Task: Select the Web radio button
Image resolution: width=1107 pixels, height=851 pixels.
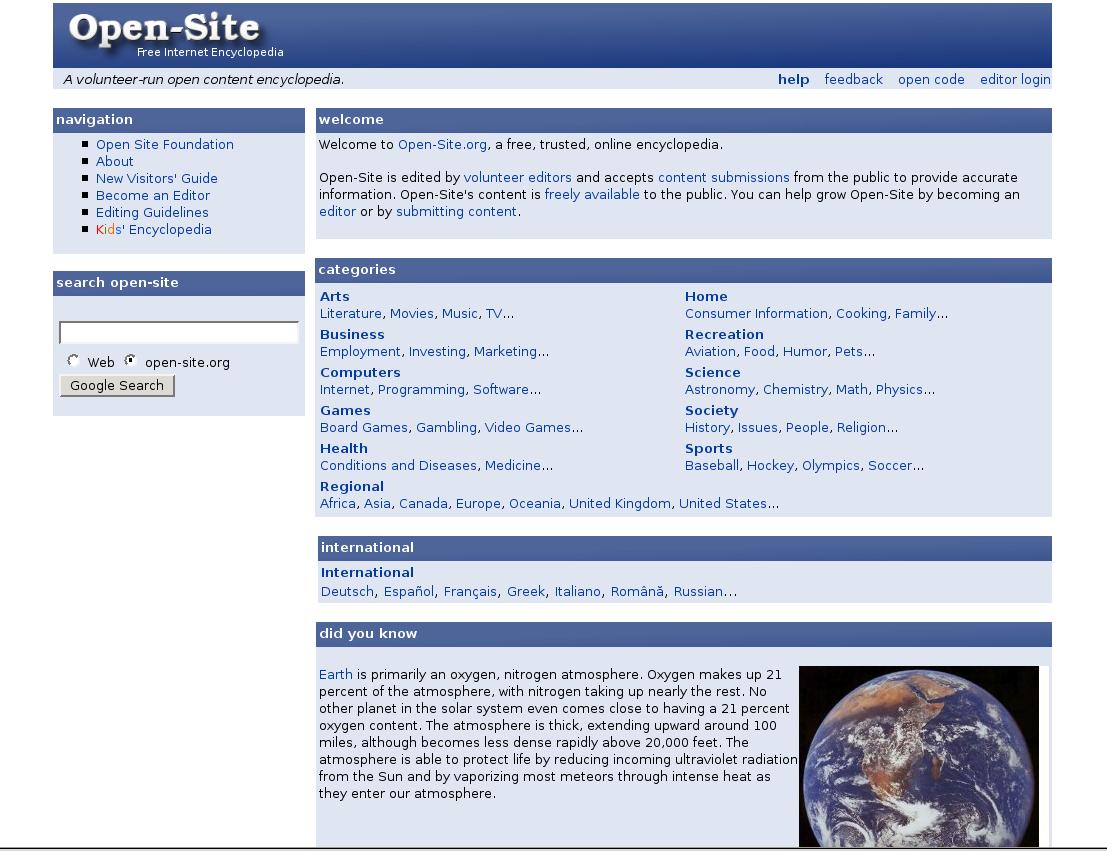Action: pos(73,361)
